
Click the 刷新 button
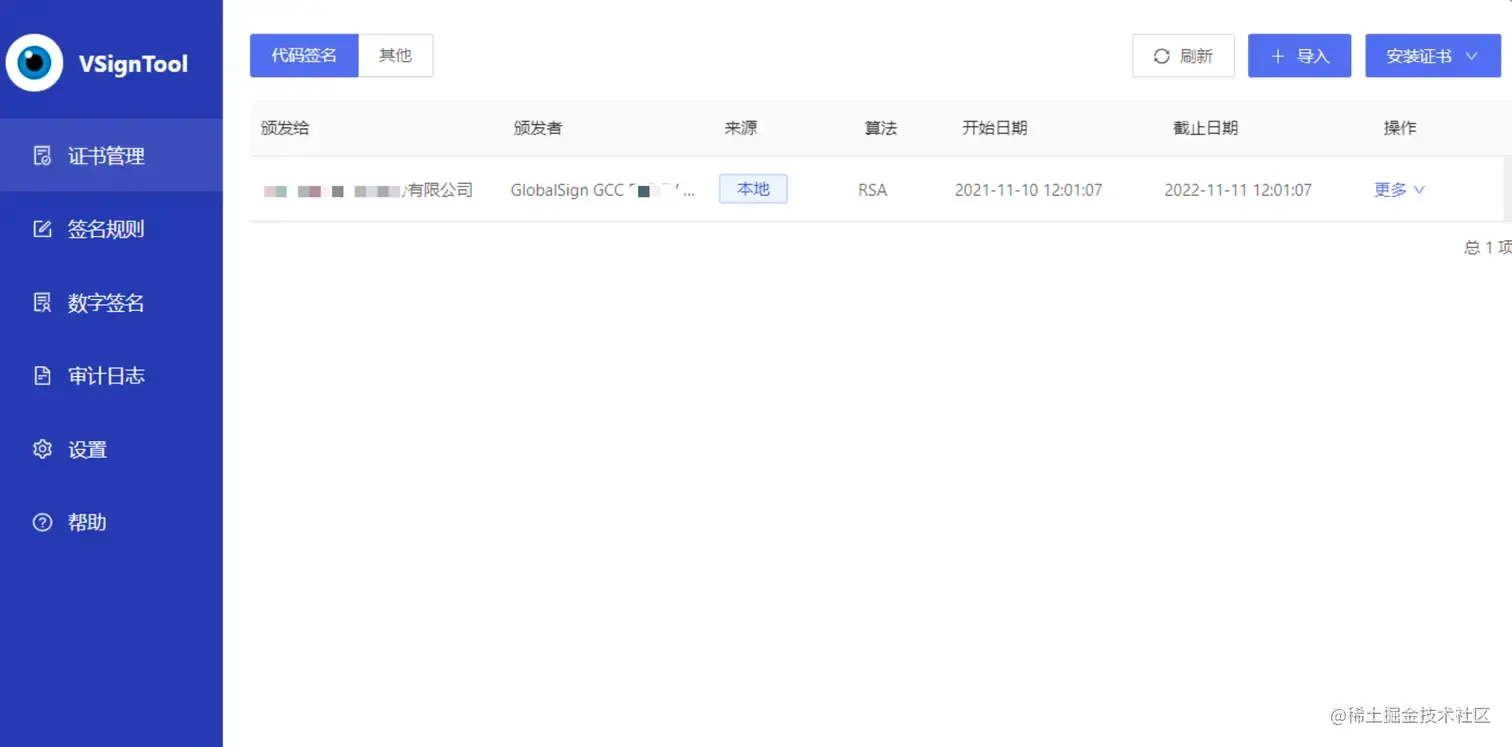point(1183,56)
